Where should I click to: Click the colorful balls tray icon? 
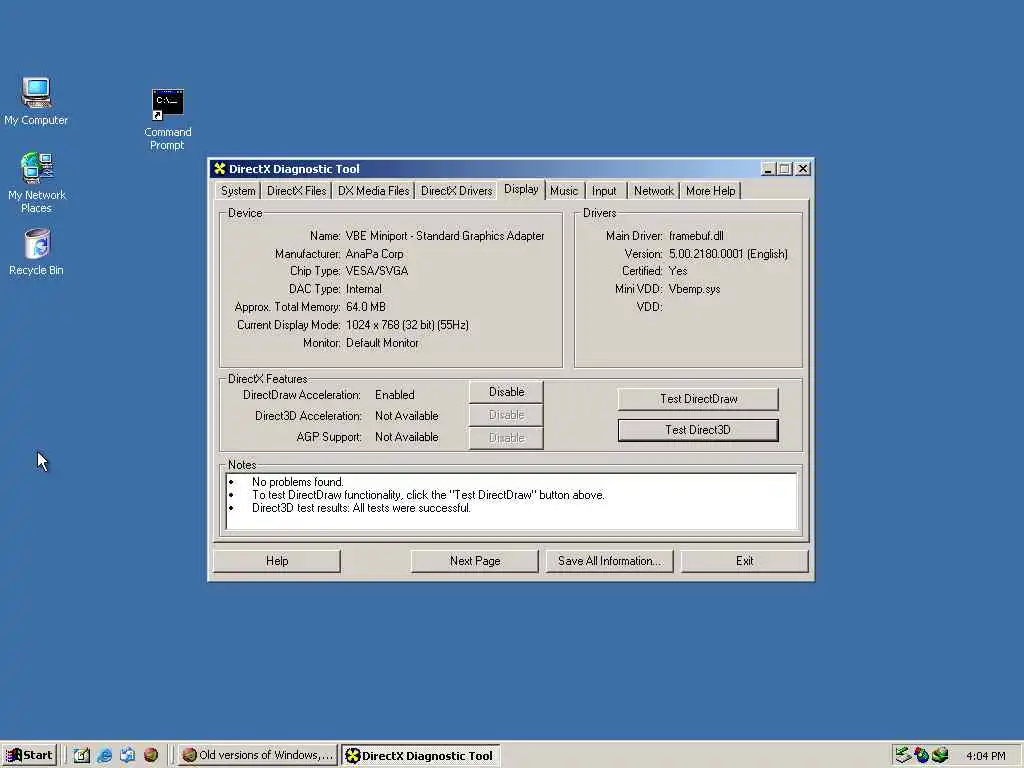[921, 755]
